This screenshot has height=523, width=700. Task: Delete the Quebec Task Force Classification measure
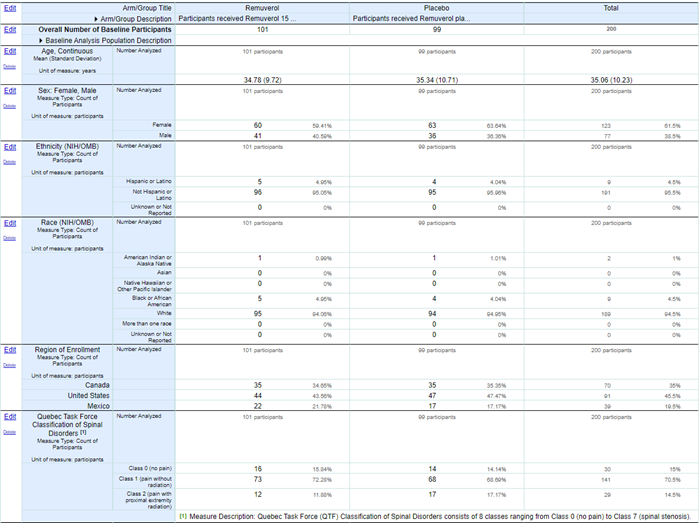coord(10,432)
